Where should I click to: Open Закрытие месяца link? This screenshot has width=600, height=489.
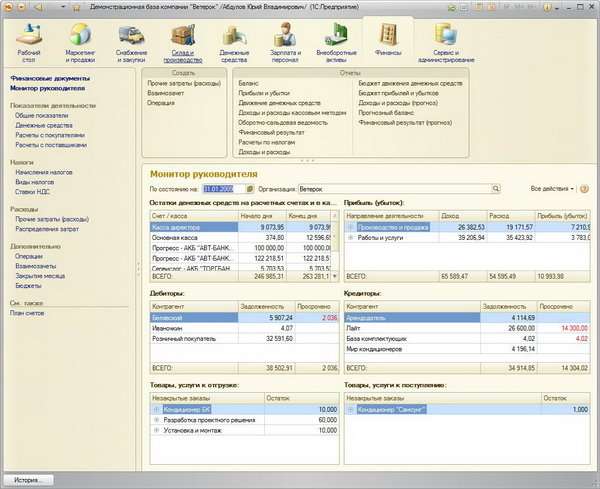pos(40,275)
